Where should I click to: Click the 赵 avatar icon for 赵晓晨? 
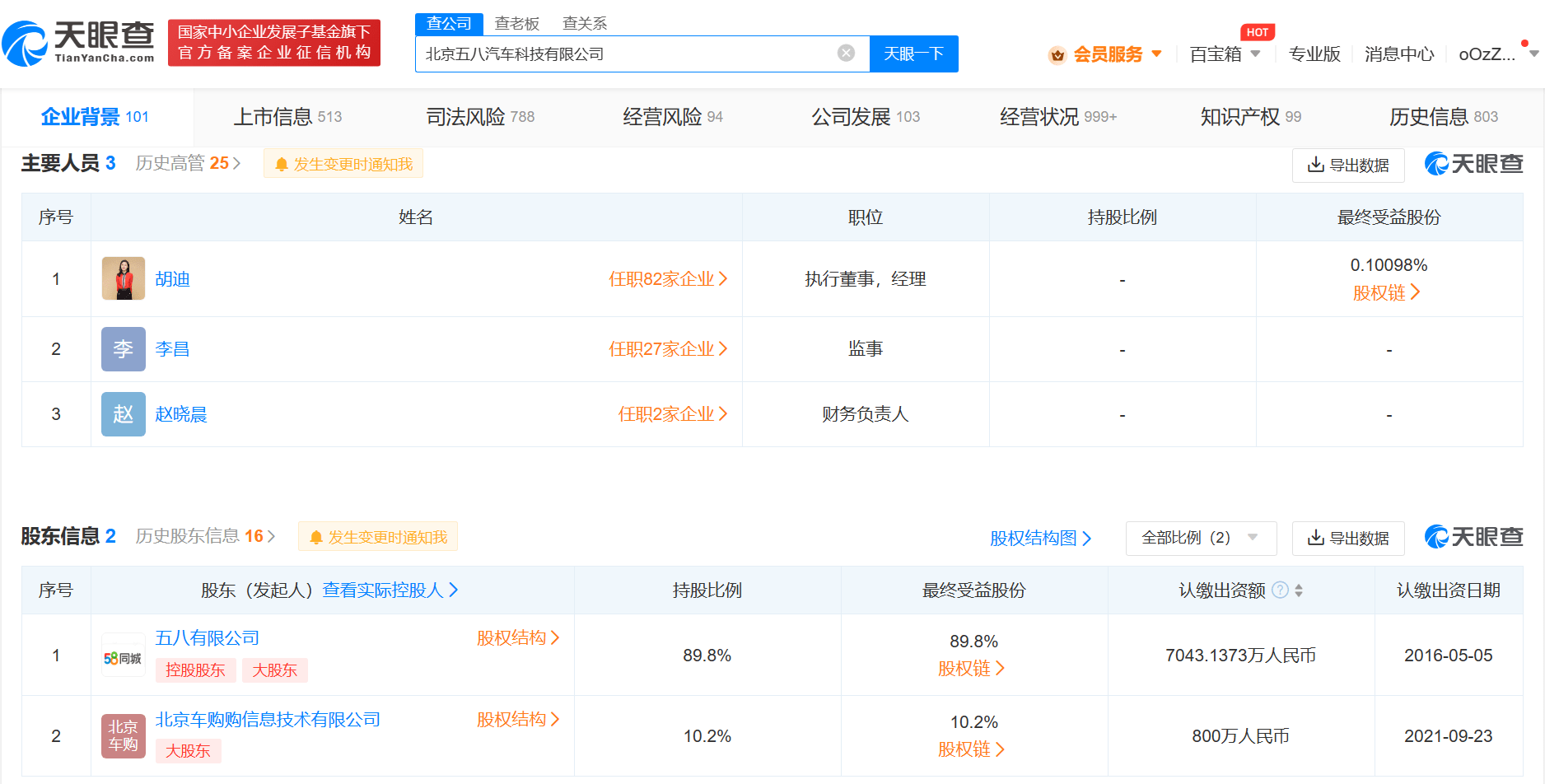(x=123, y=414)
